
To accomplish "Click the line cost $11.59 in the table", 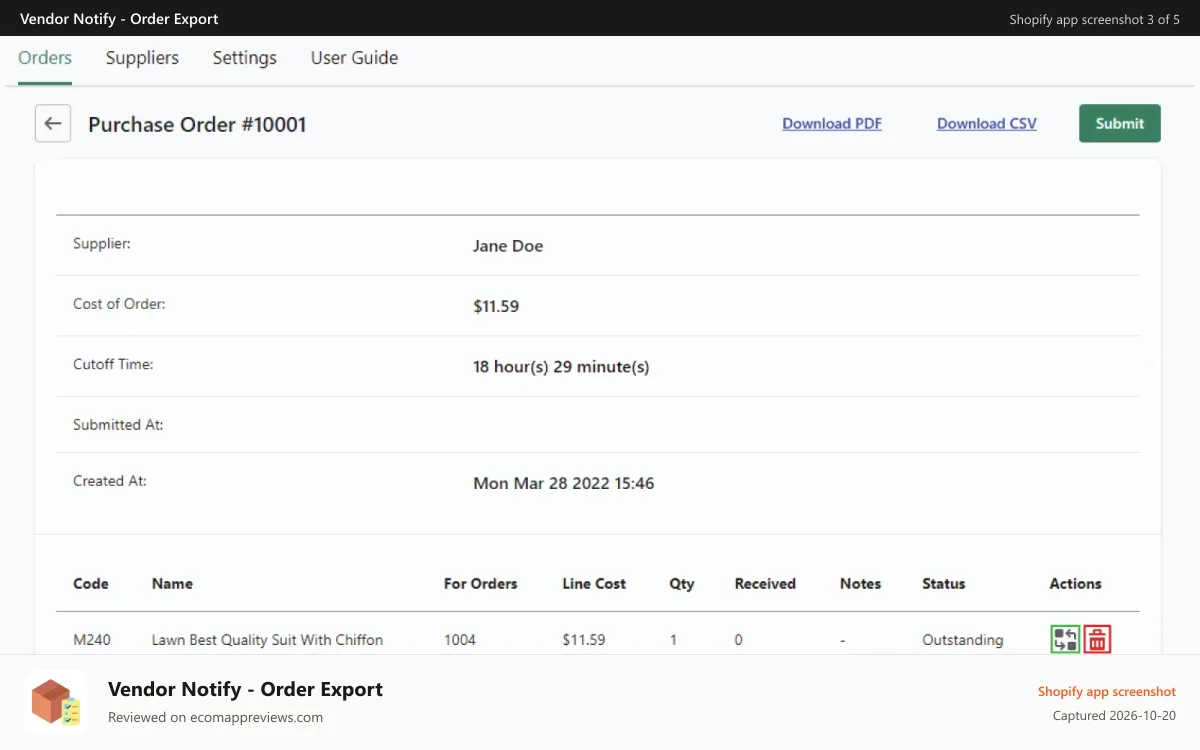I will [584, 639].
